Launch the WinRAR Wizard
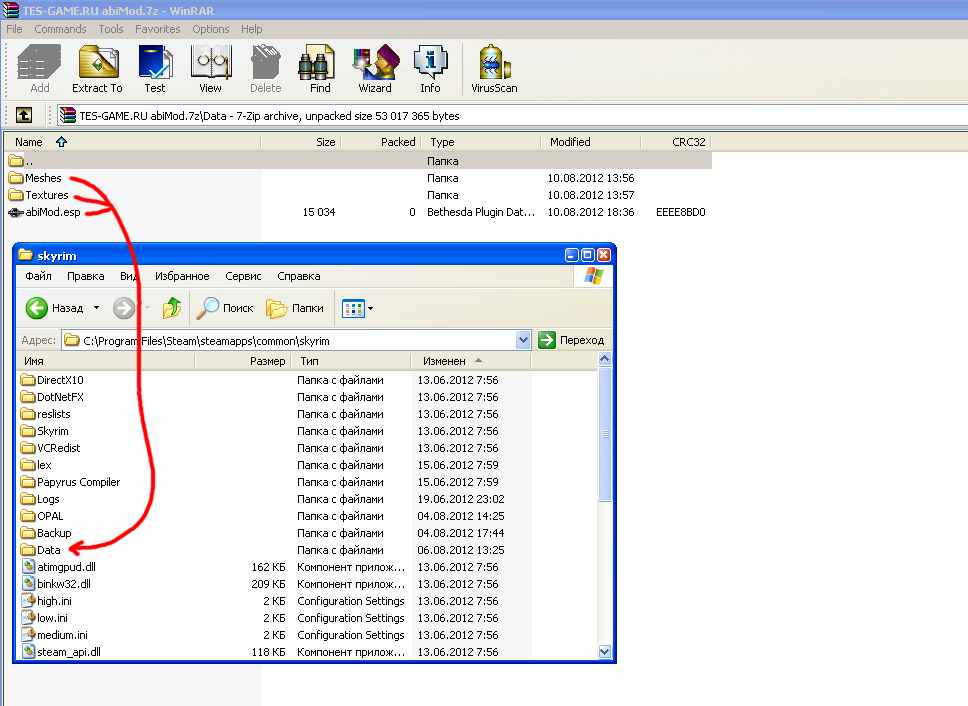 click(x=375, y=69)
